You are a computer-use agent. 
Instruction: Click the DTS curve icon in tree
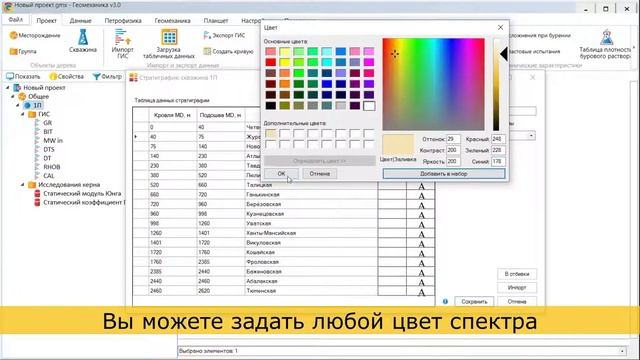click(38, 149)
